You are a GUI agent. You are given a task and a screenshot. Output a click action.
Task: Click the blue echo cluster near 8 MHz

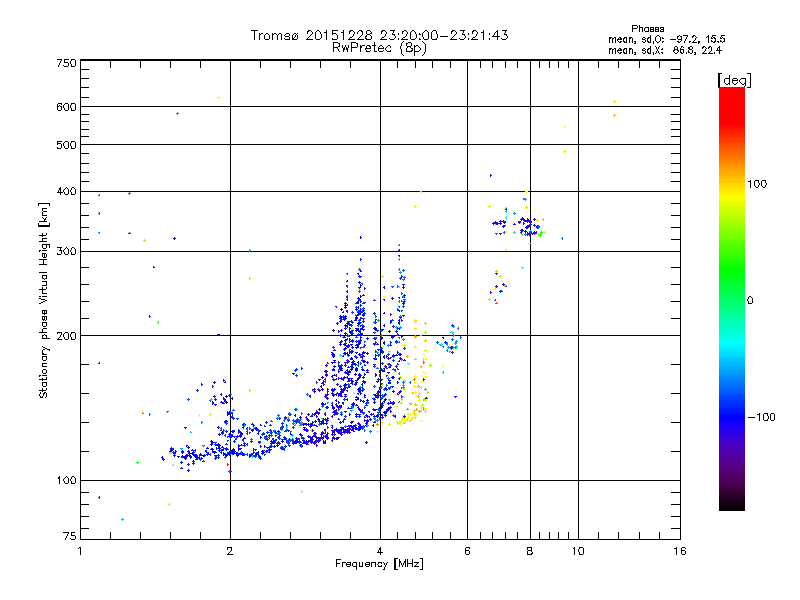(529, 226)
